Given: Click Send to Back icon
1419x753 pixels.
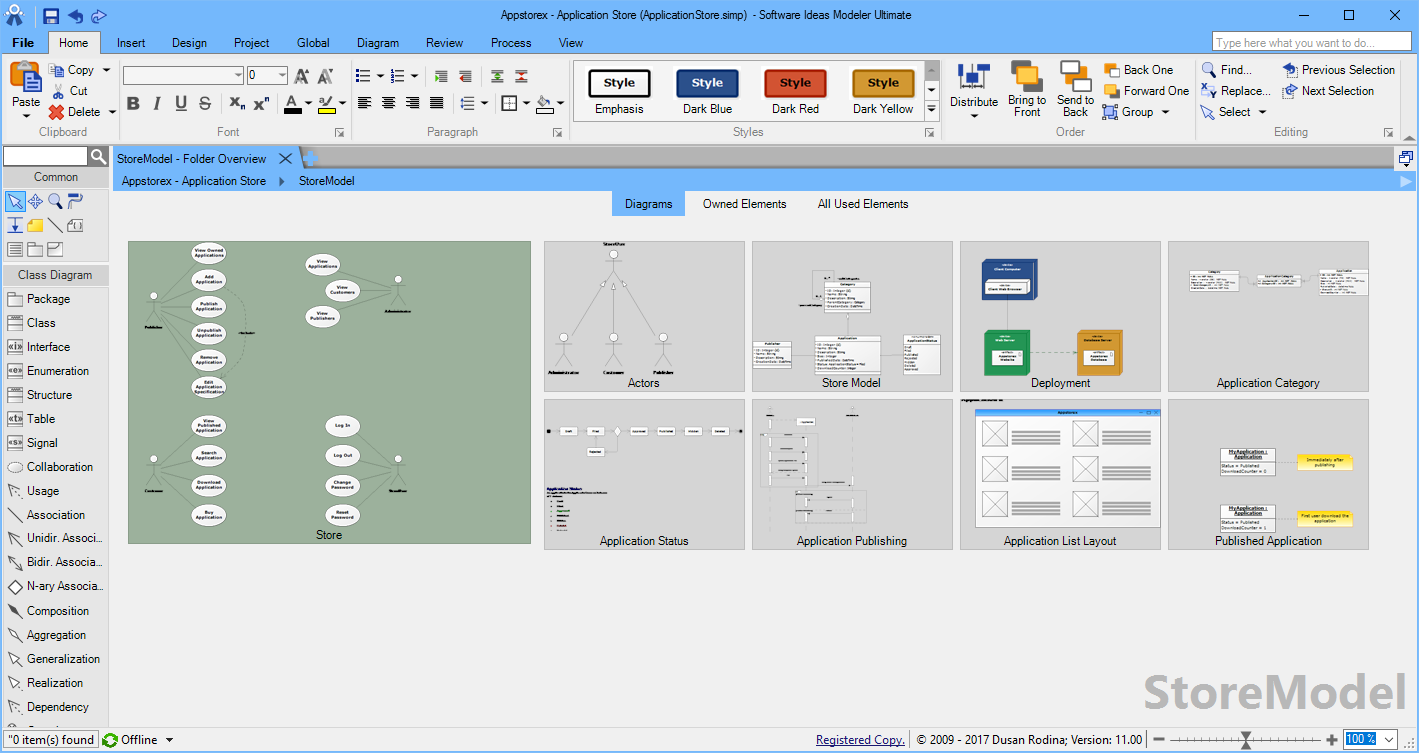Looking at the screenshot, I should click(1075, 77).
